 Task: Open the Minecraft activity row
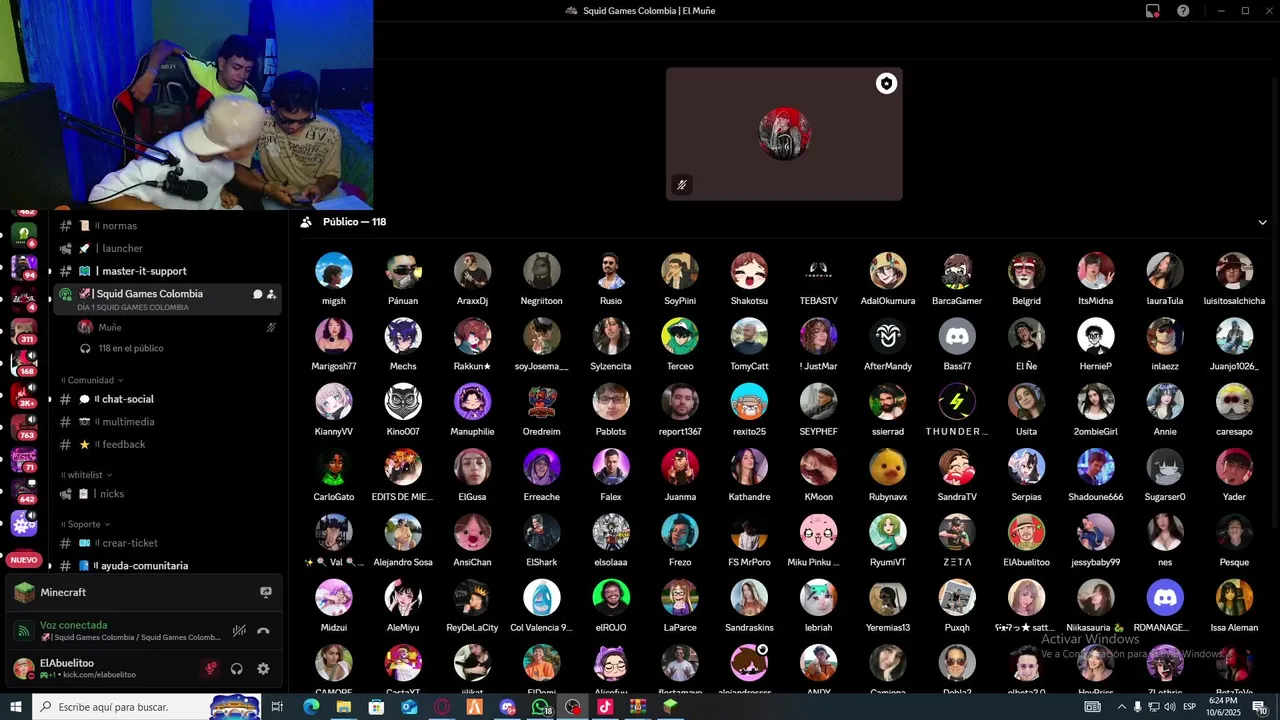(143, 592)
